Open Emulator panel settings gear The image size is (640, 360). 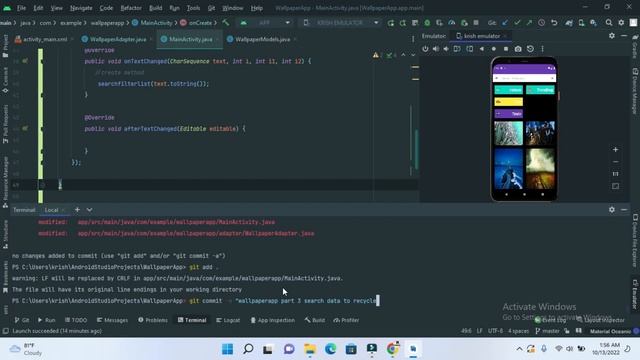pos(612,36)
